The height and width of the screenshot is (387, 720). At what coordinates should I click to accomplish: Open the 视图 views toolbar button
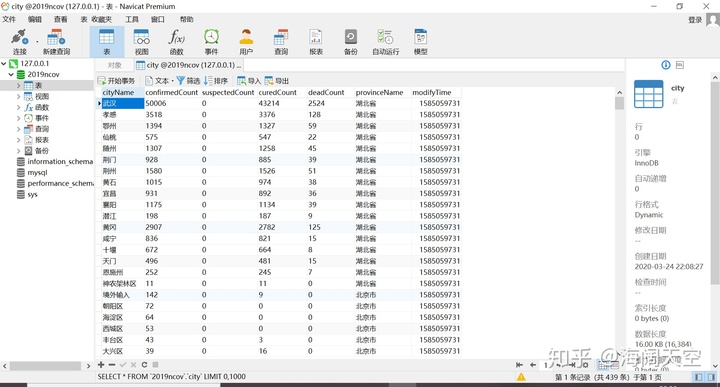click(x=141, y=42)
